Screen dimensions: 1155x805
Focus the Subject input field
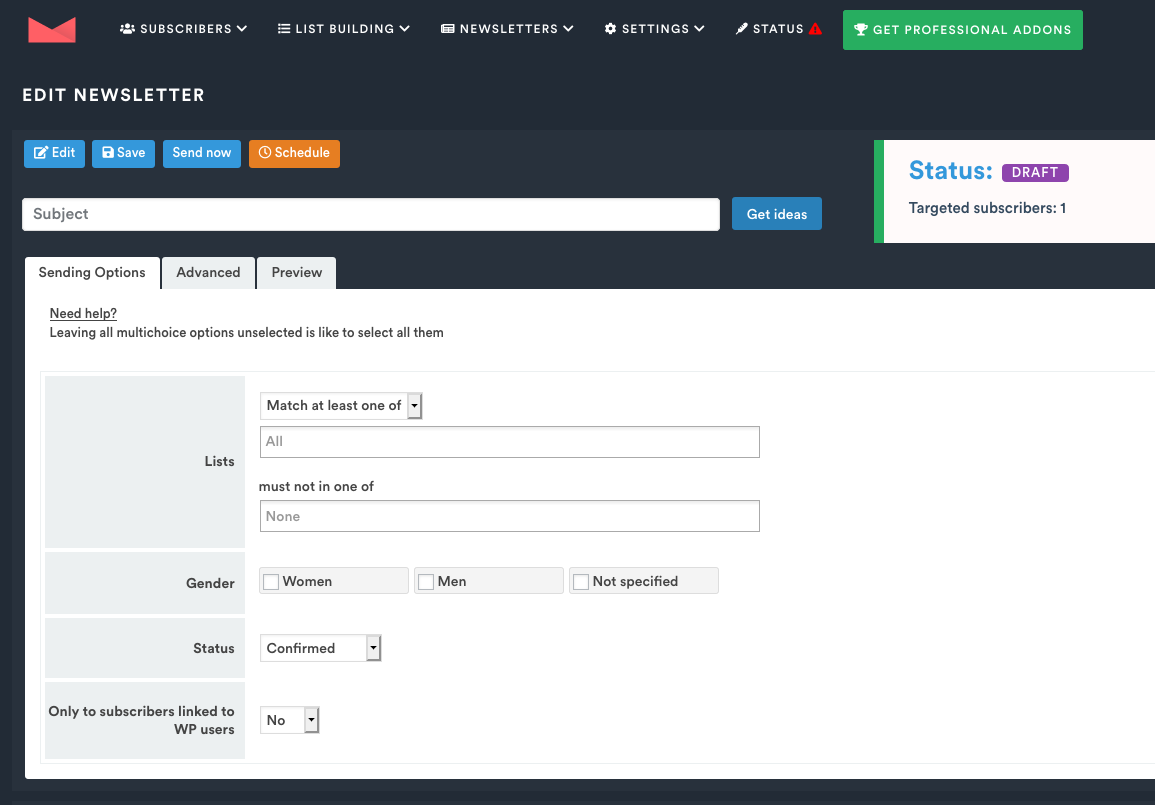pos(370,215)
